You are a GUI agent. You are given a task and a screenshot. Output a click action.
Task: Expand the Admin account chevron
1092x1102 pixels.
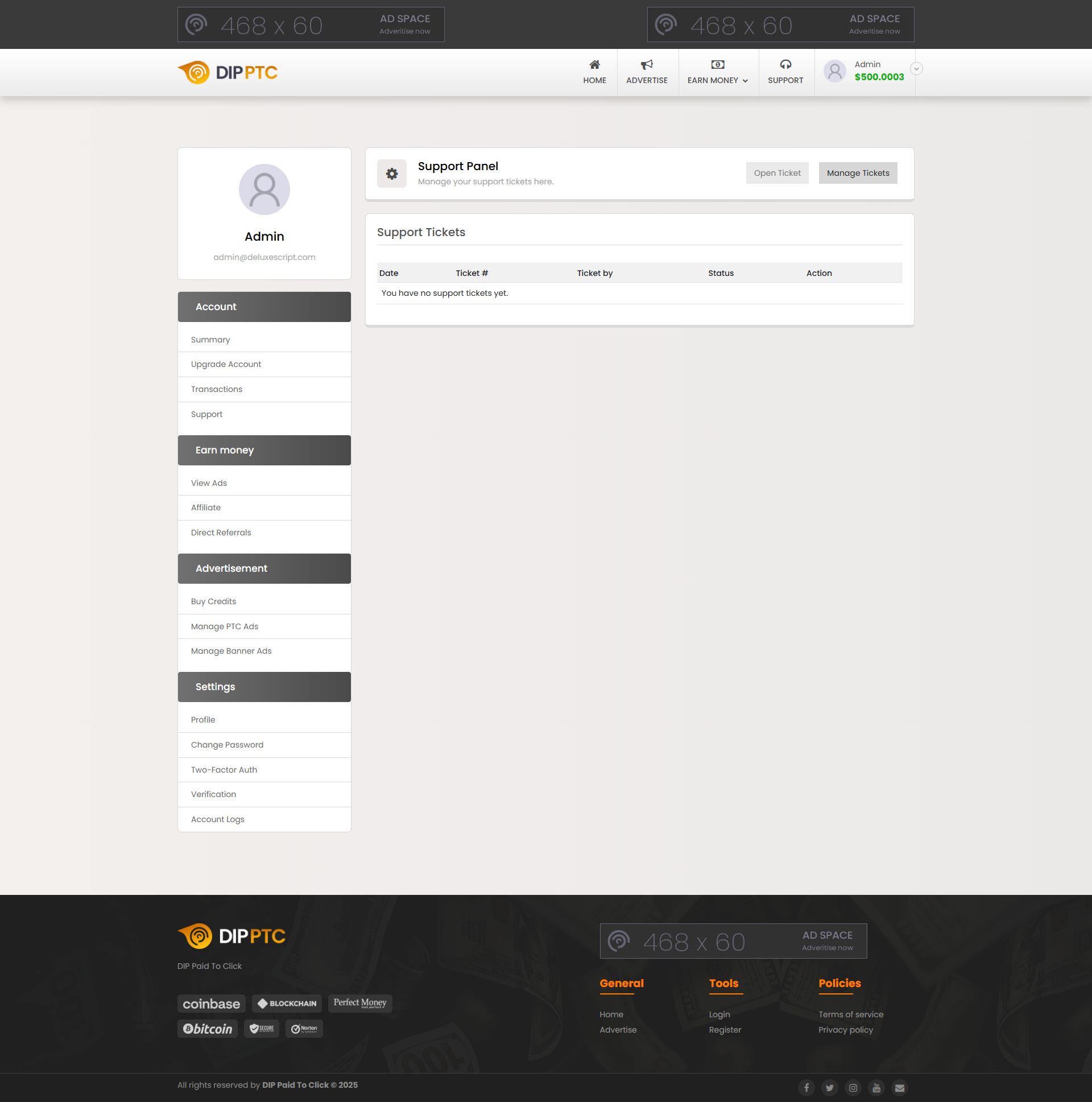point(916,68)
